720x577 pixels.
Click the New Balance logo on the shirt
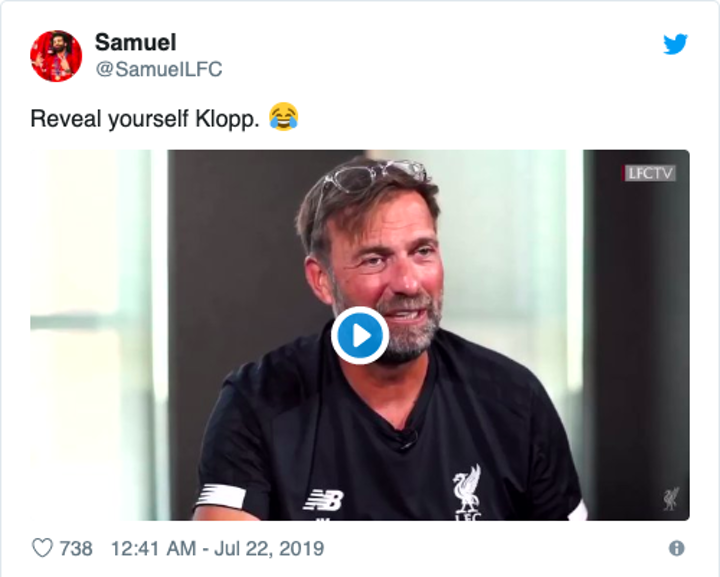pyautogui.click(x=324, y=498)
